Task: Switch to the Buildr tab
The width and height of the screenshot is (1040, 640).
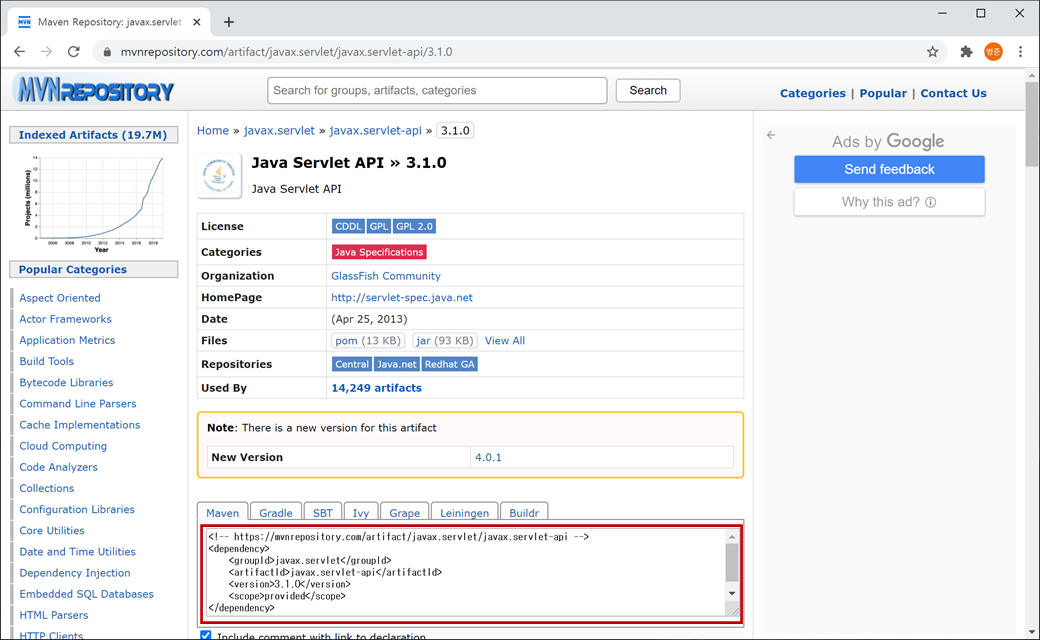Action: click(x=524, y=513)
